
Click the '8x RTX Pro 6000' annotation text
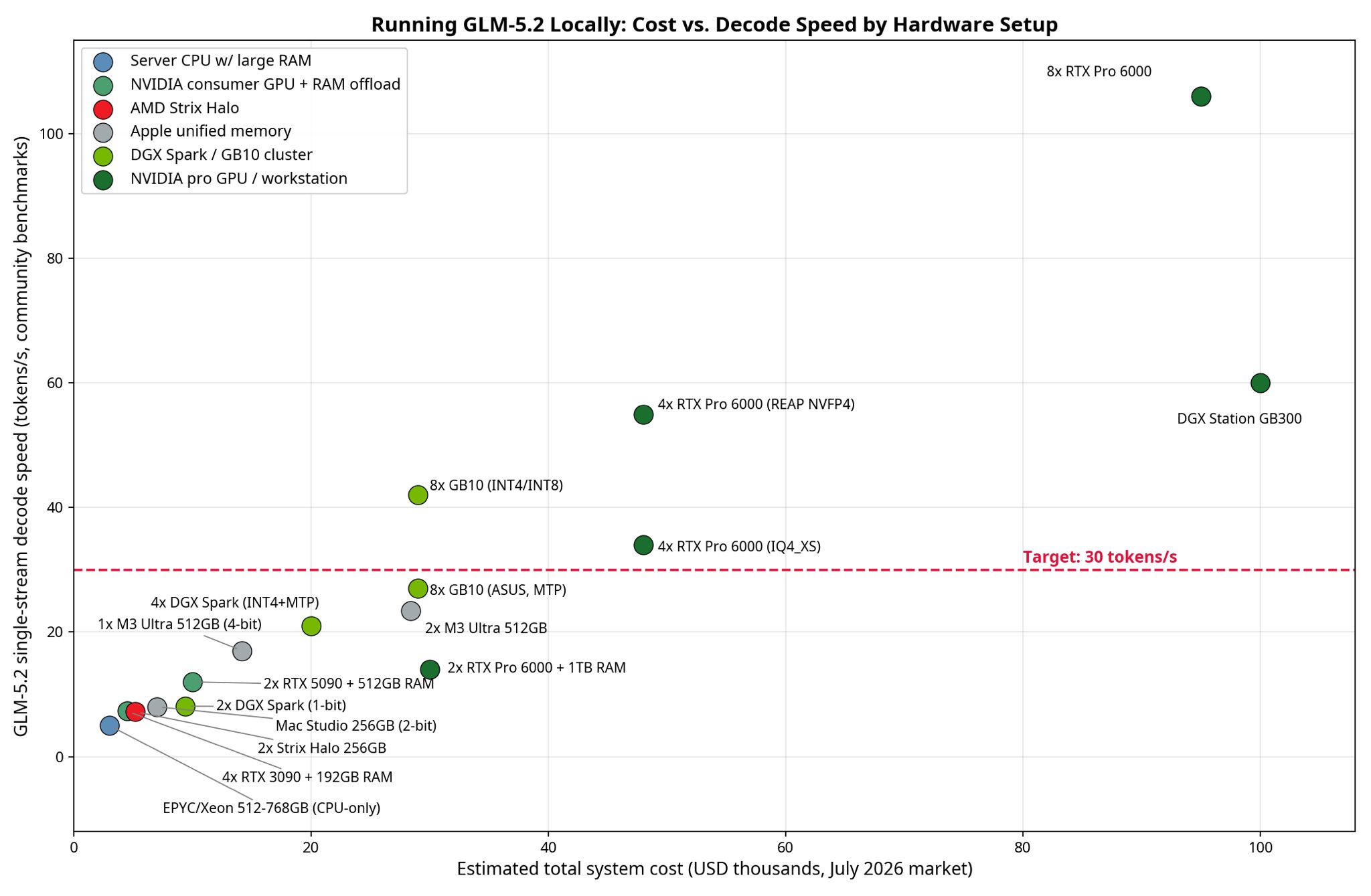click(x=1099, y=72)
